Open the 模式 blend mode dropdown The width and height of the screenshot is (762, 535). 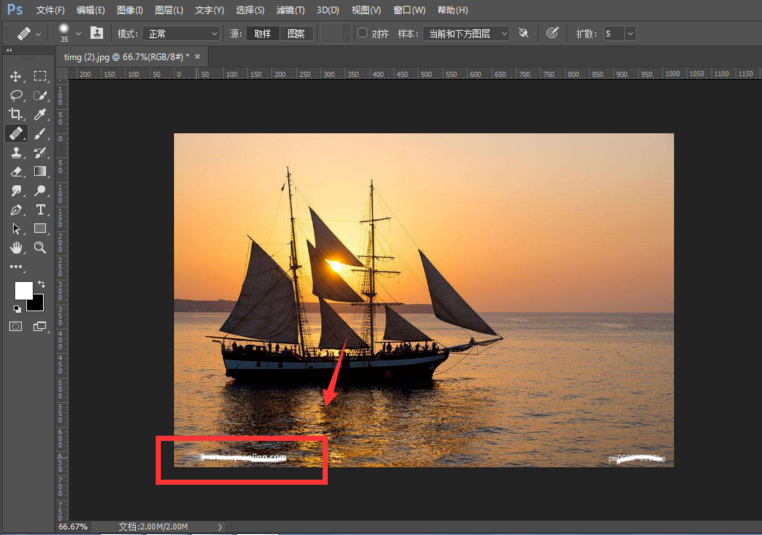(x=181, y=33)
